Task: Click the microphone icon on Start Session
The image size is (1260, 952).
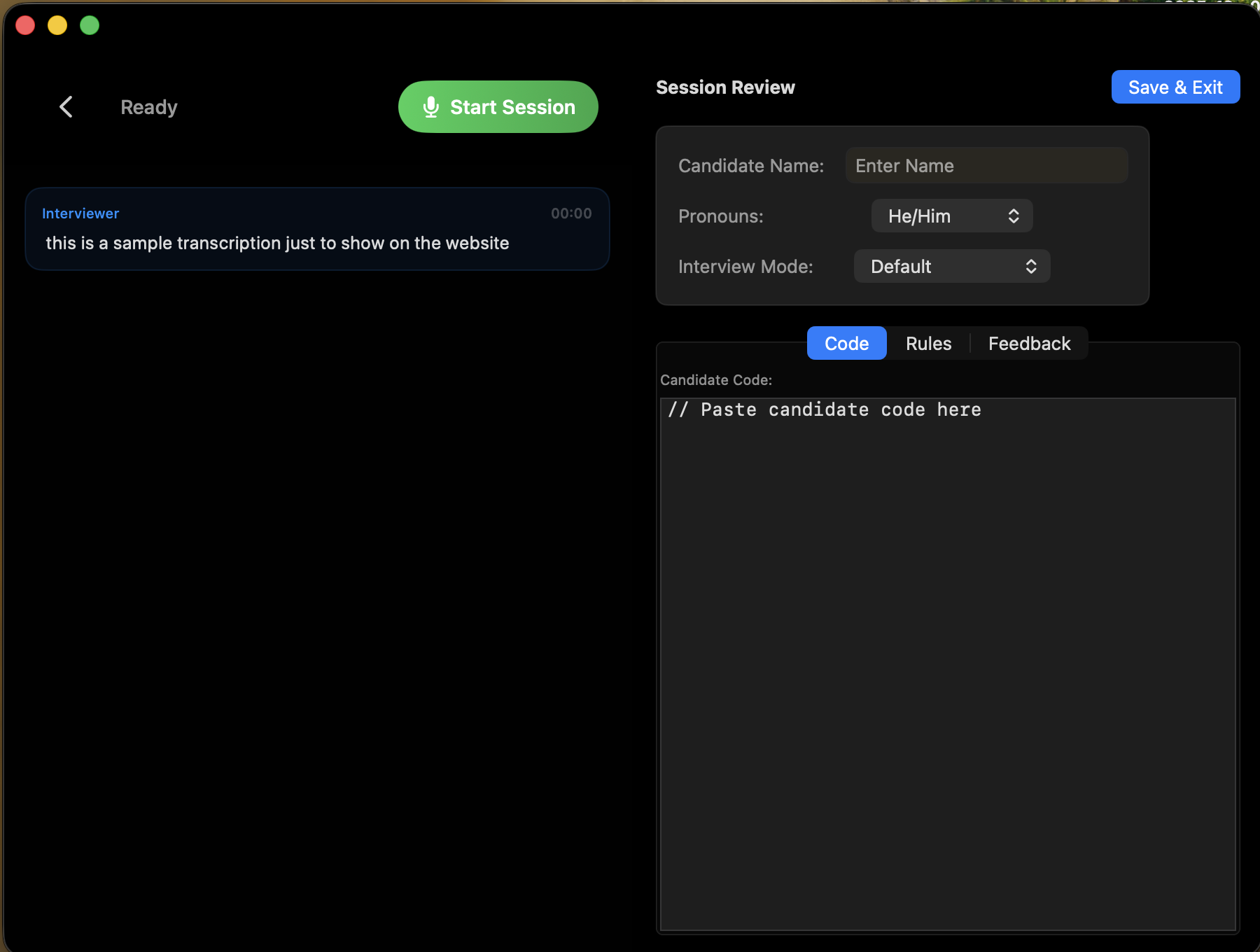Action: 430,106
